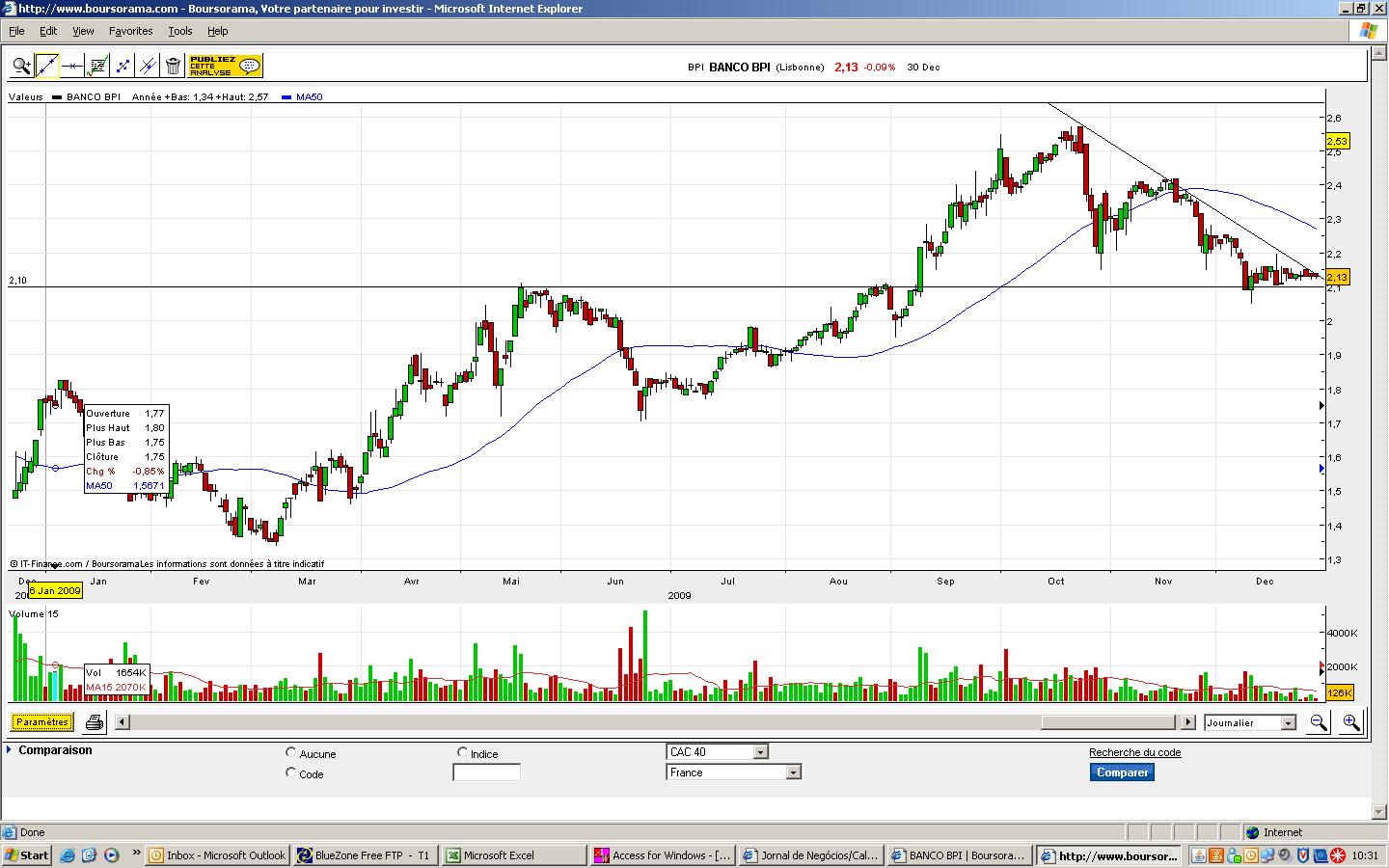Screen dimensions: 1389x868
Task: Click the Publiez cette analyse button
Action: 225,67
